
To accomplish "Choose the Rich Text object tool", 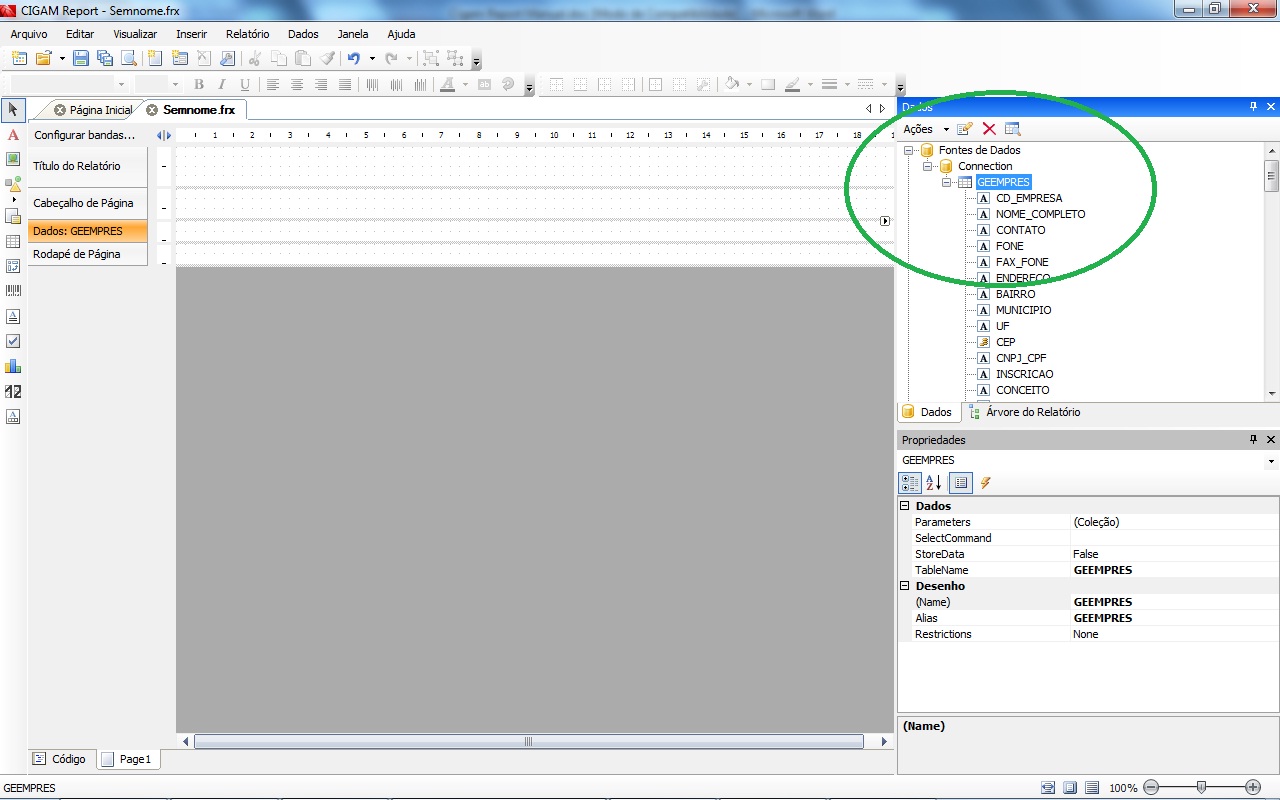I will tap(13, 316).
